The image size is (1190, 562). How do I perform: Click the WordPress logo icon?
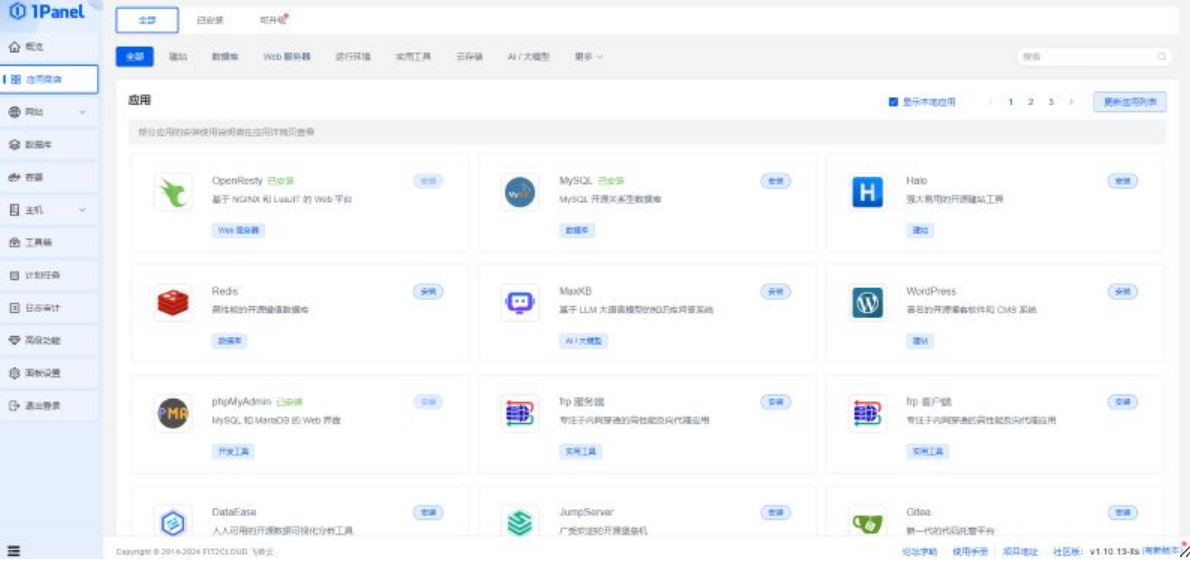tap(867, 302)
